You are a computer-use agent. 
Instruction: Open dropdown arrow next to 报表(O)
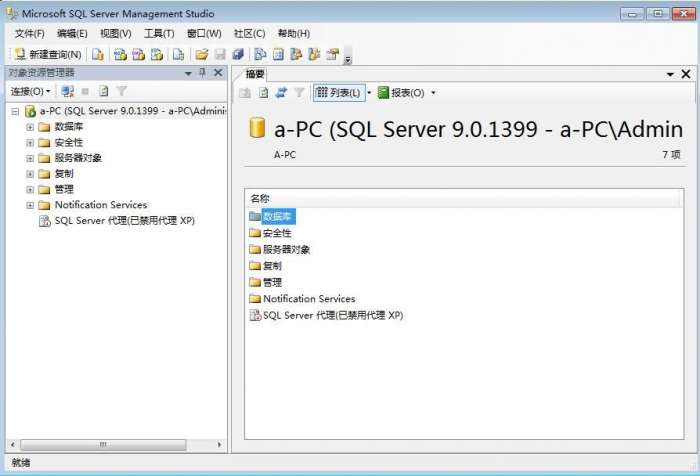[433, 93]
